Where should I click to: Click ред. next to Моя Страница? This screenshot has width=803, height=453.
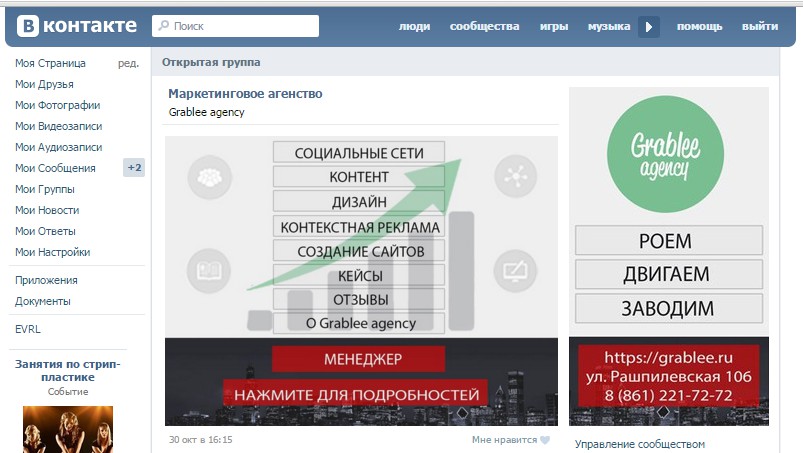click(129, 63)
